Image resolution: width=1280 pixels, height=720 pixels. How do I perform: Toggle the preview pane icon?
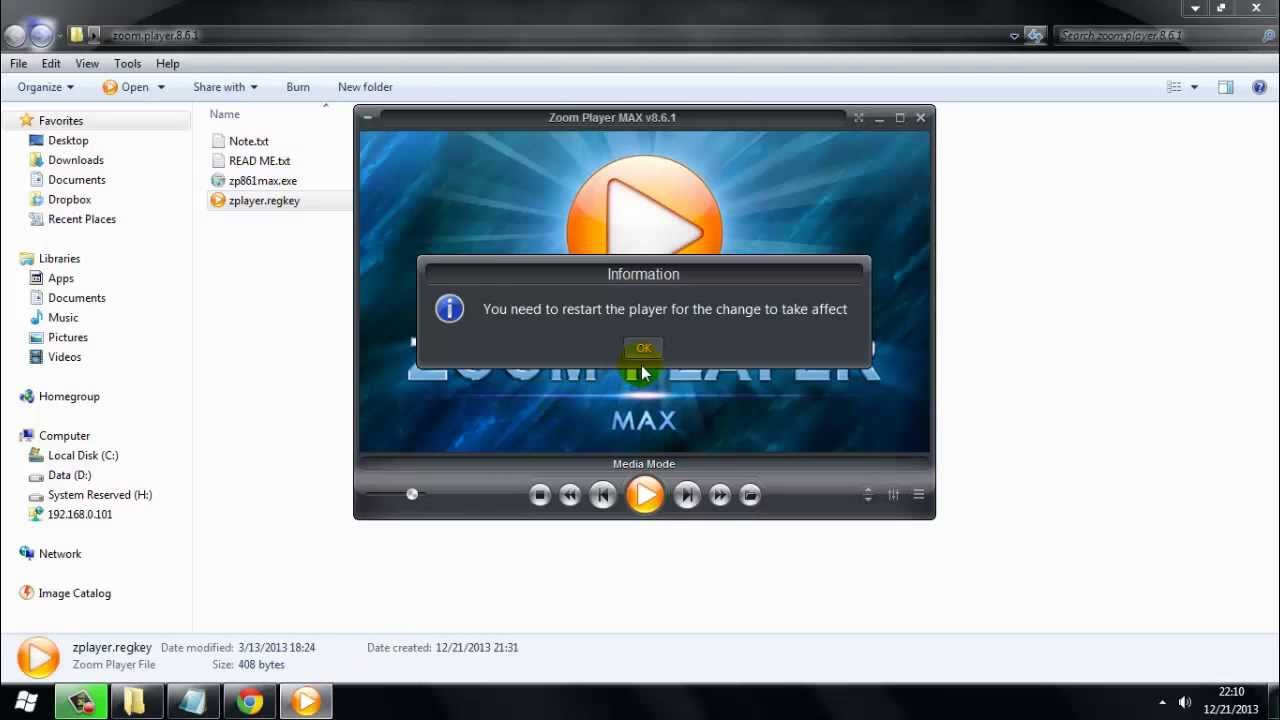click(x=1226, y=87)
